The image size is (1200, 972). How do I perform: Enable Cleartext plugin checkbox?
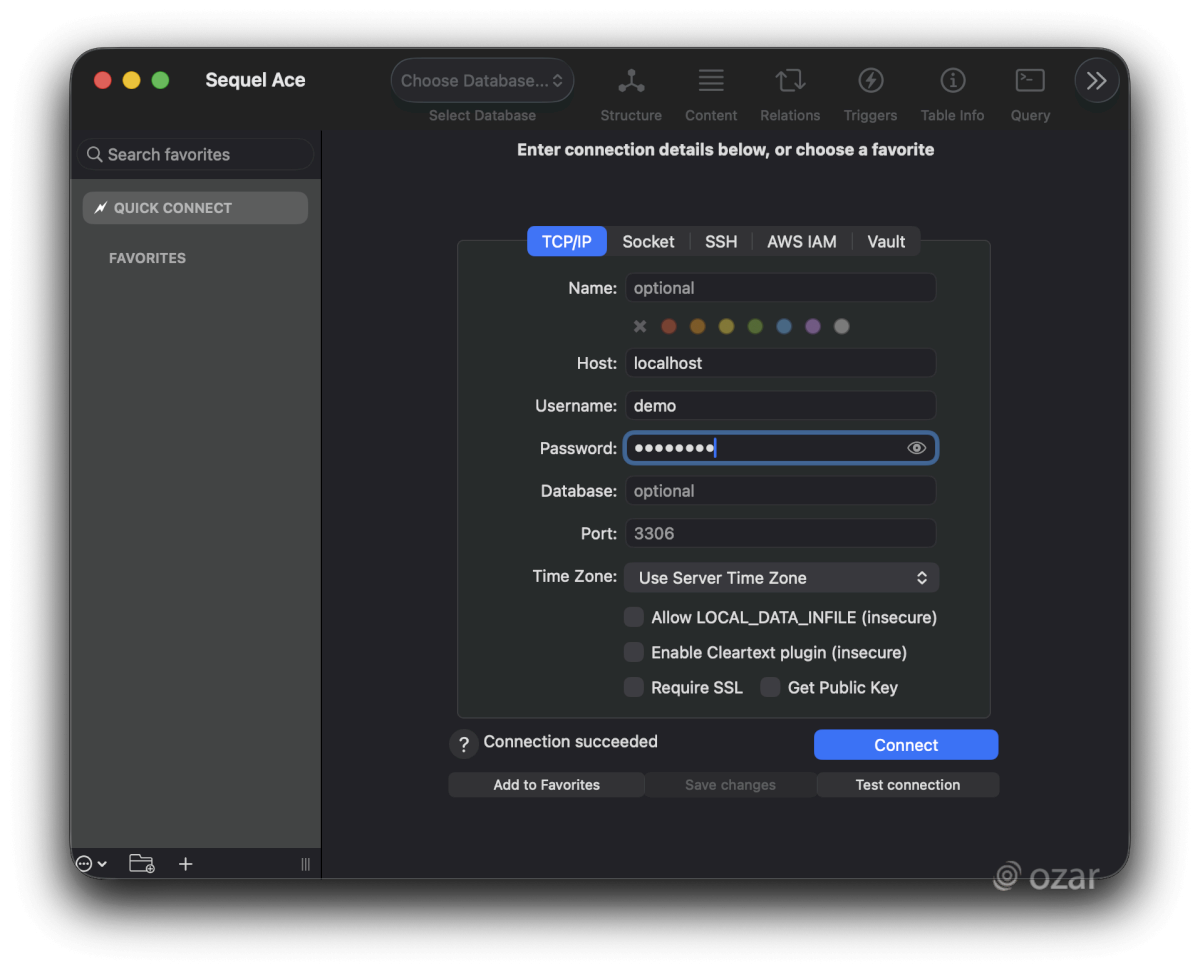tap(633, 652)
